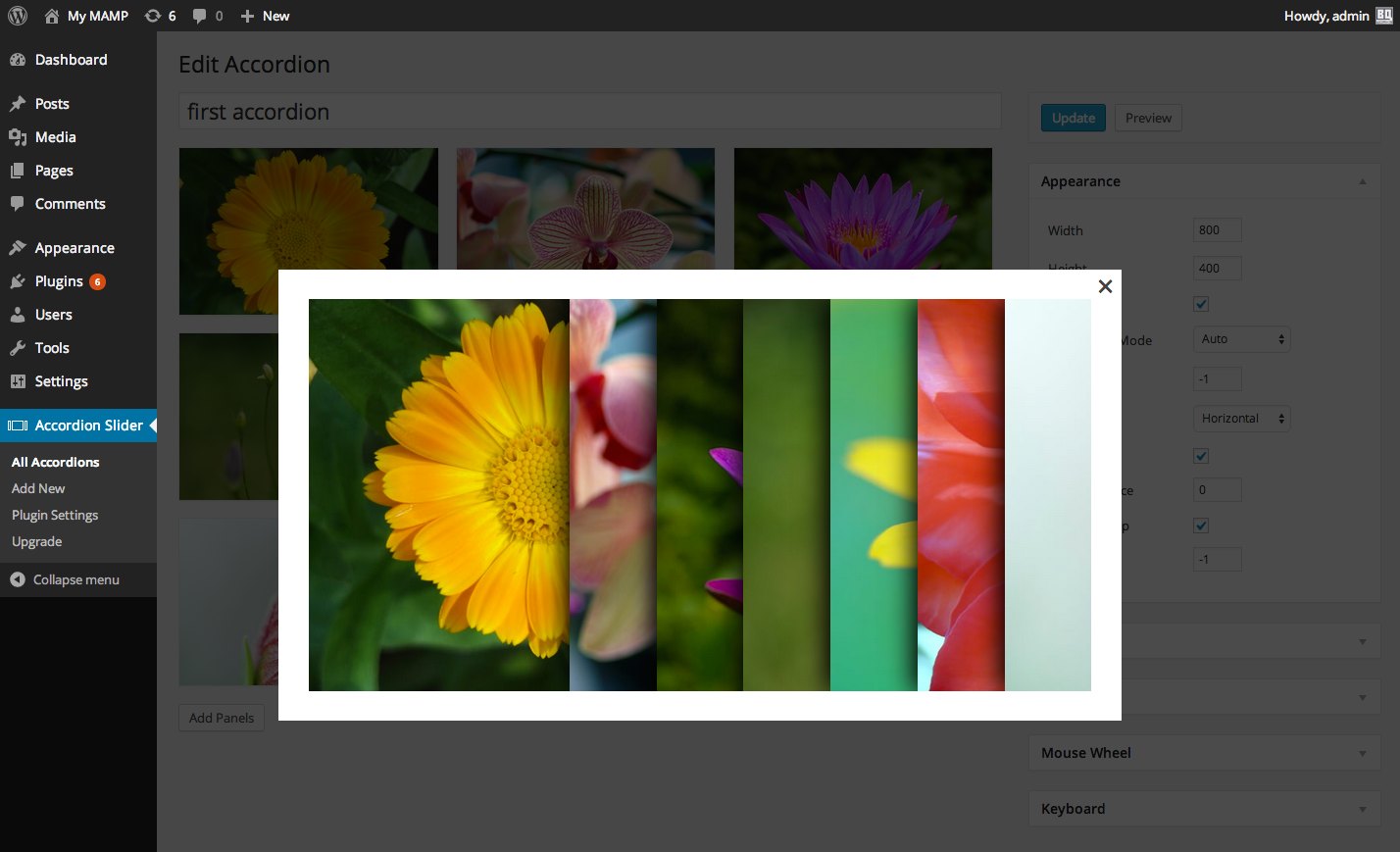This screenshot has width=1400, height=852.
Task: Toggle the checkbox below Horizontal dropdown
Action: [1201, 456]
